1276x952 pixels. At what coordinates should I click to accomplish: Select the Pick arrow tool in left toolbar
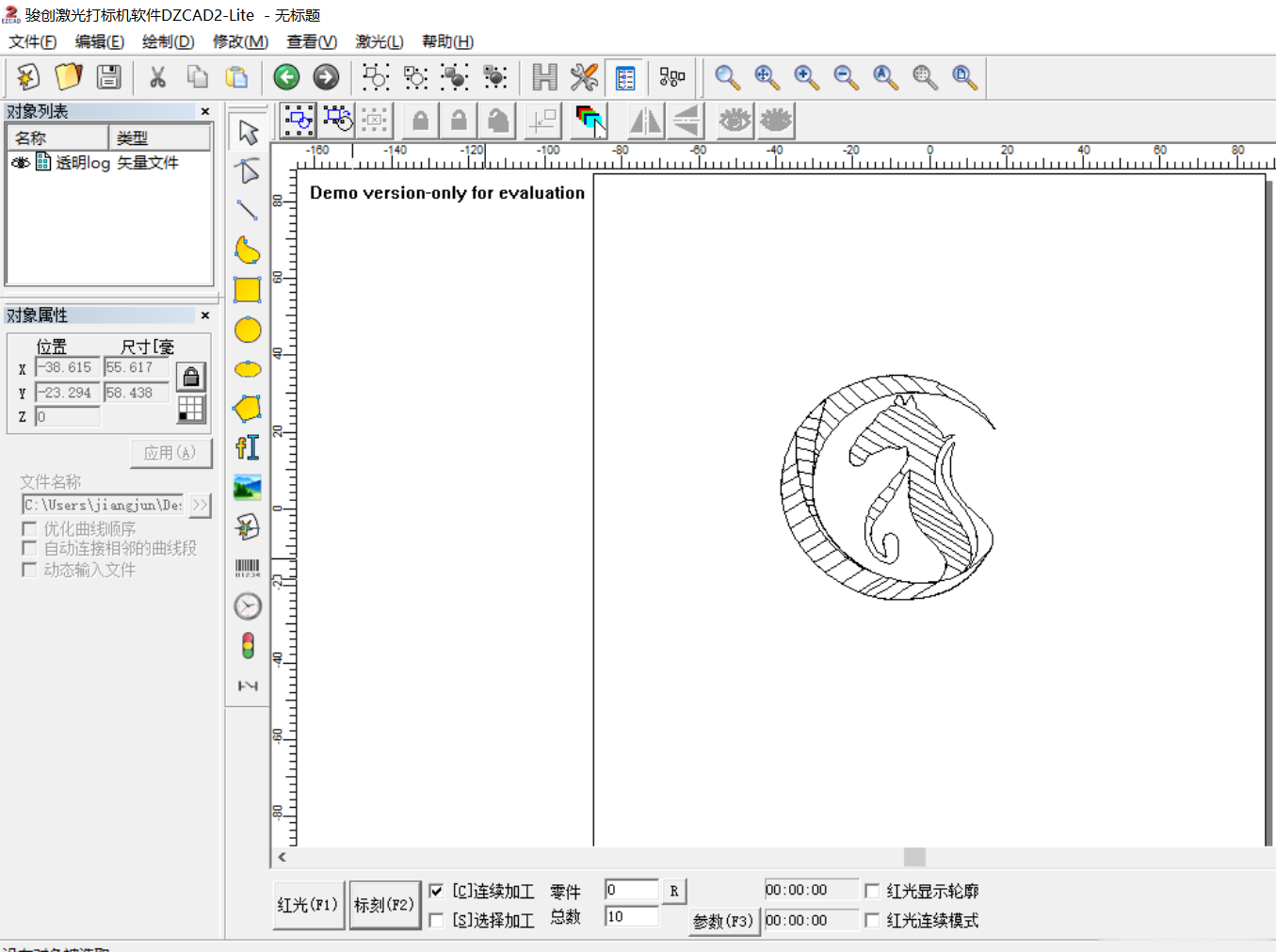pyautogui.click(x=248, y=132)
